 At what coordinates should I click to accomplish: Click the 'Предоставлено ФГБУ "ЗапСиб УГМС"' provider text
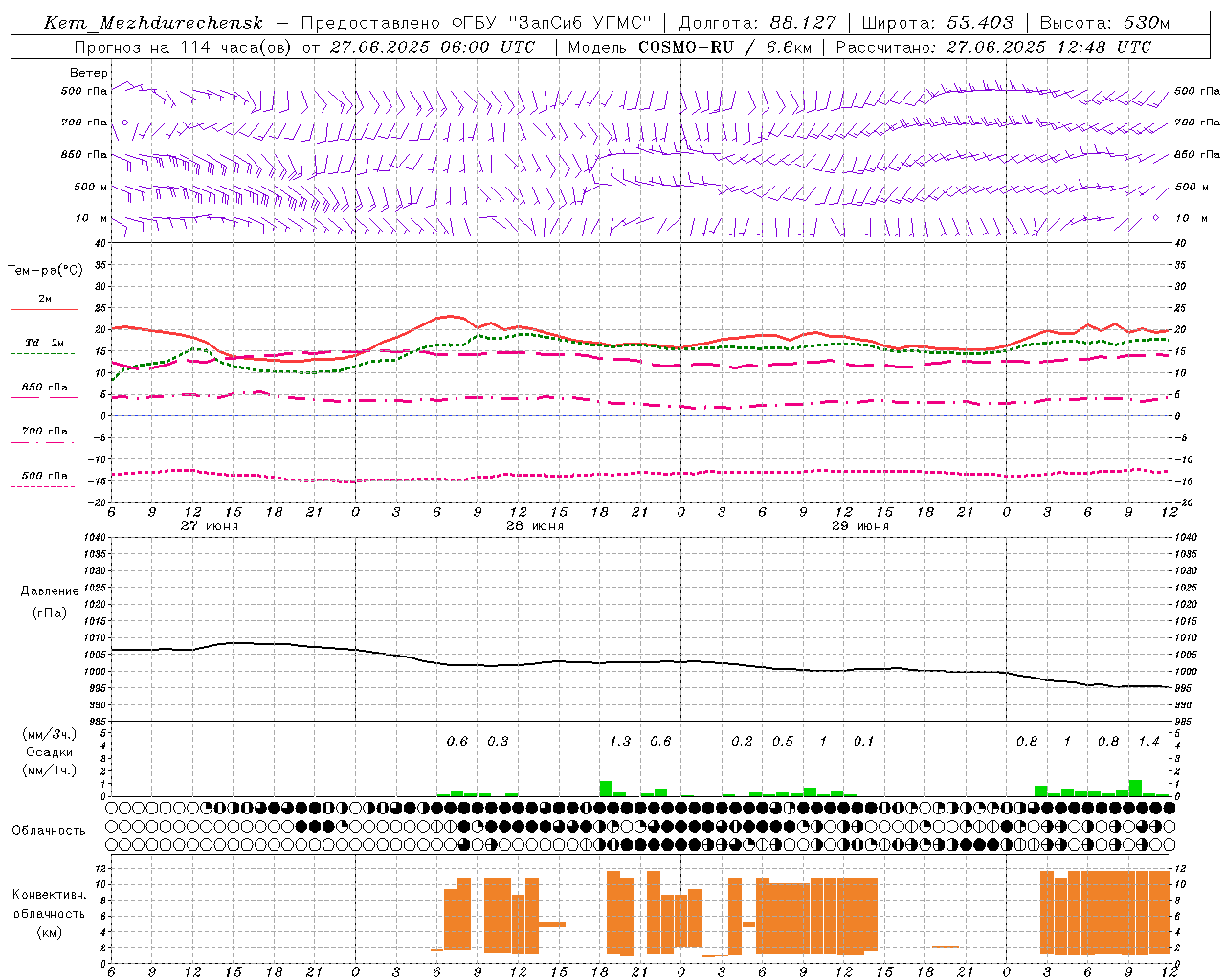click(x=477, y=23)
